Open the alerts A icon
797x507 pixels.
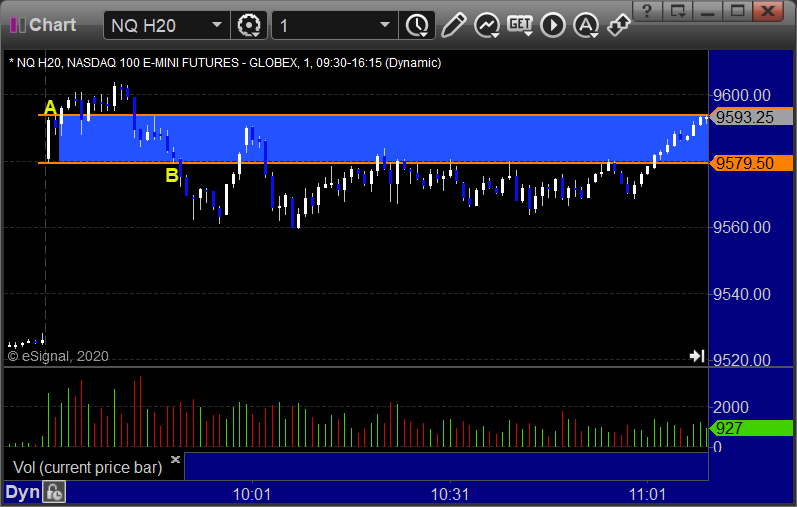pyautogui.click(x=586, y=25)
